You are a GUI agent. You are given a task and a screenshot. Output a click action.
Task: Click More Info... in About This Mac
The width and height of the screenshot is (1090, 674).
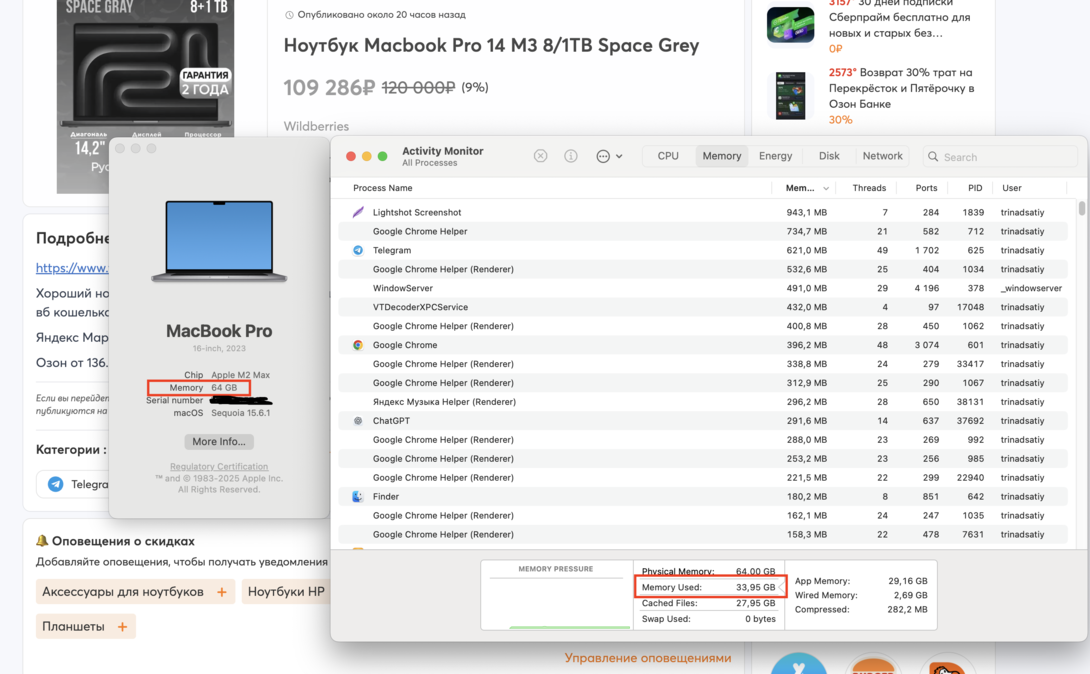click(x=218, y=441)
